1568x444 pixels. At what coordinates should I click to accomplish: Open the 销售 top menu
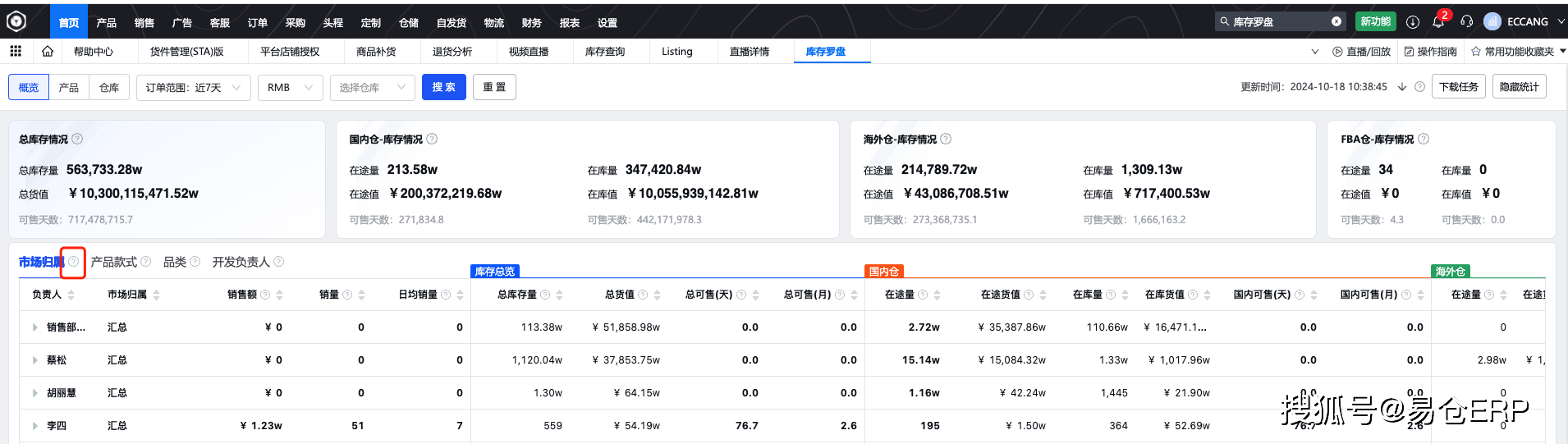[x=144, y=22]
